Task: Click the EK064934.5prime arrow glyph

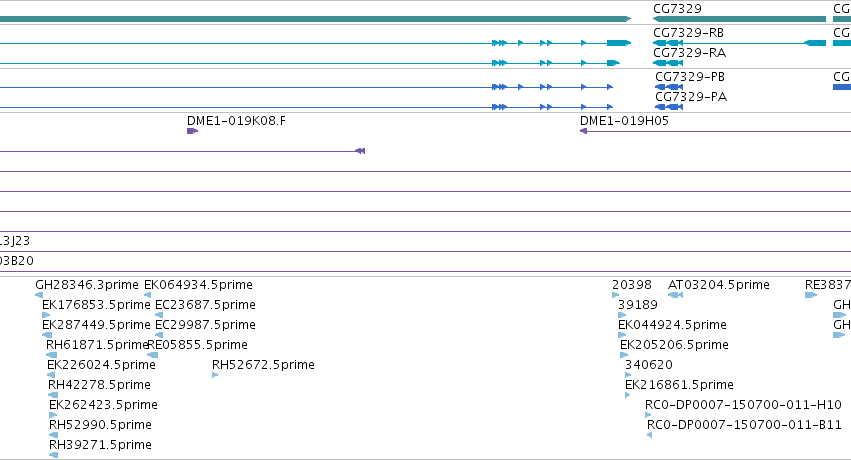Action: (x=148, y=295)
